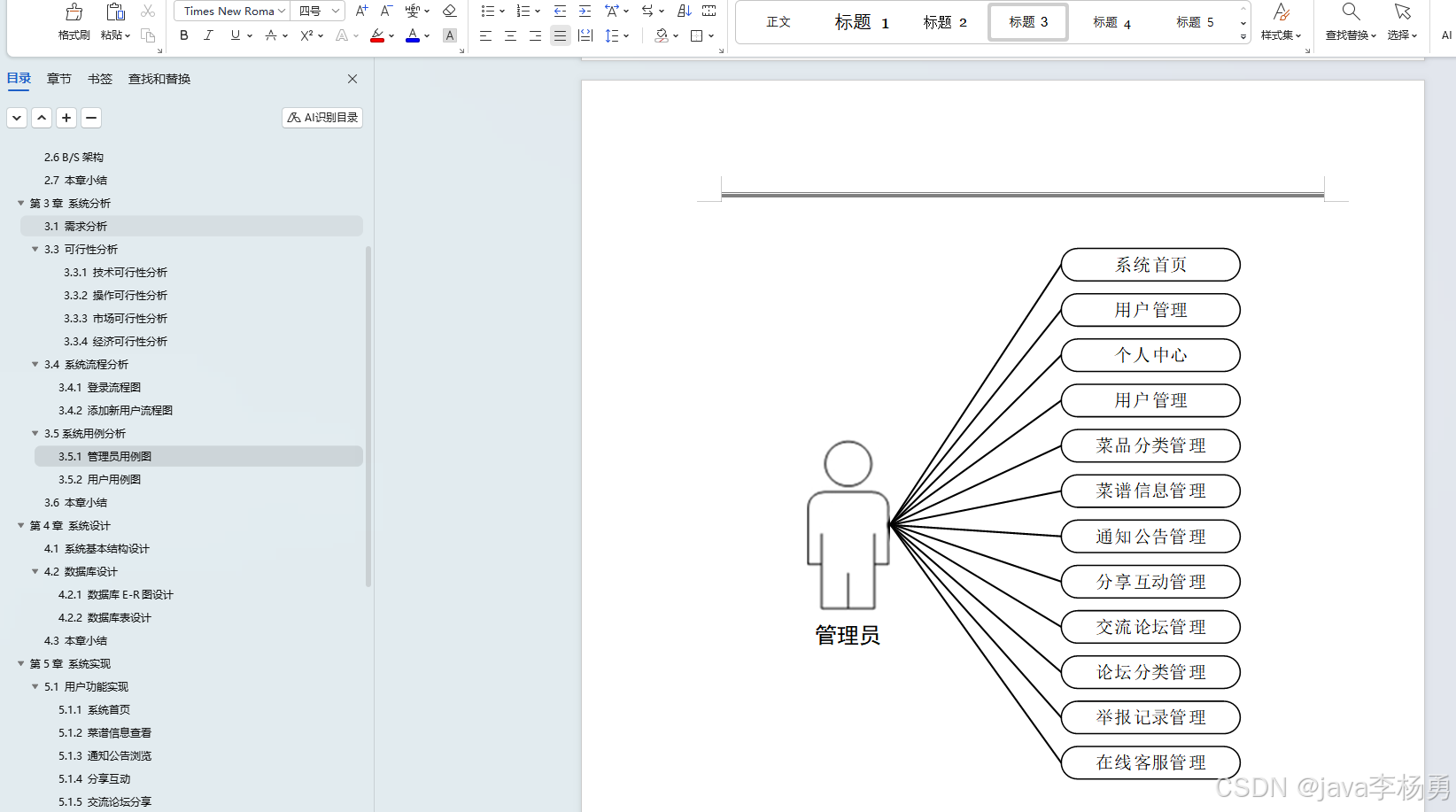Screen dimensions: 1456x812
Task: Click the sort A-Z icon
Action: pyautogui.click(x=684, y=12)
